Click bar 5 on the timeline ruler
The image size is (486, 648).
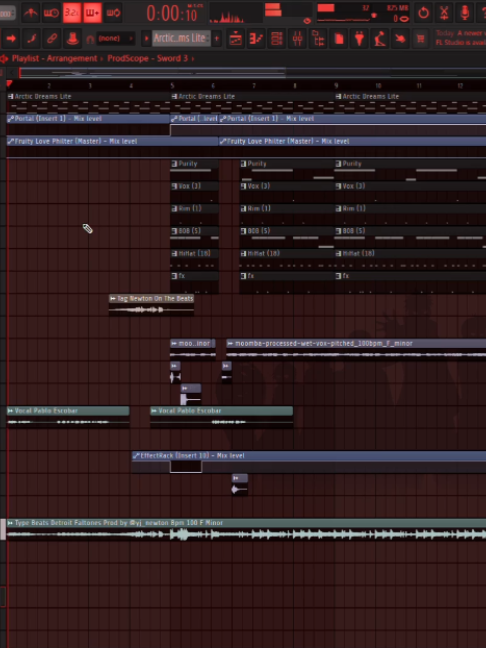click(x=172, y=86)
